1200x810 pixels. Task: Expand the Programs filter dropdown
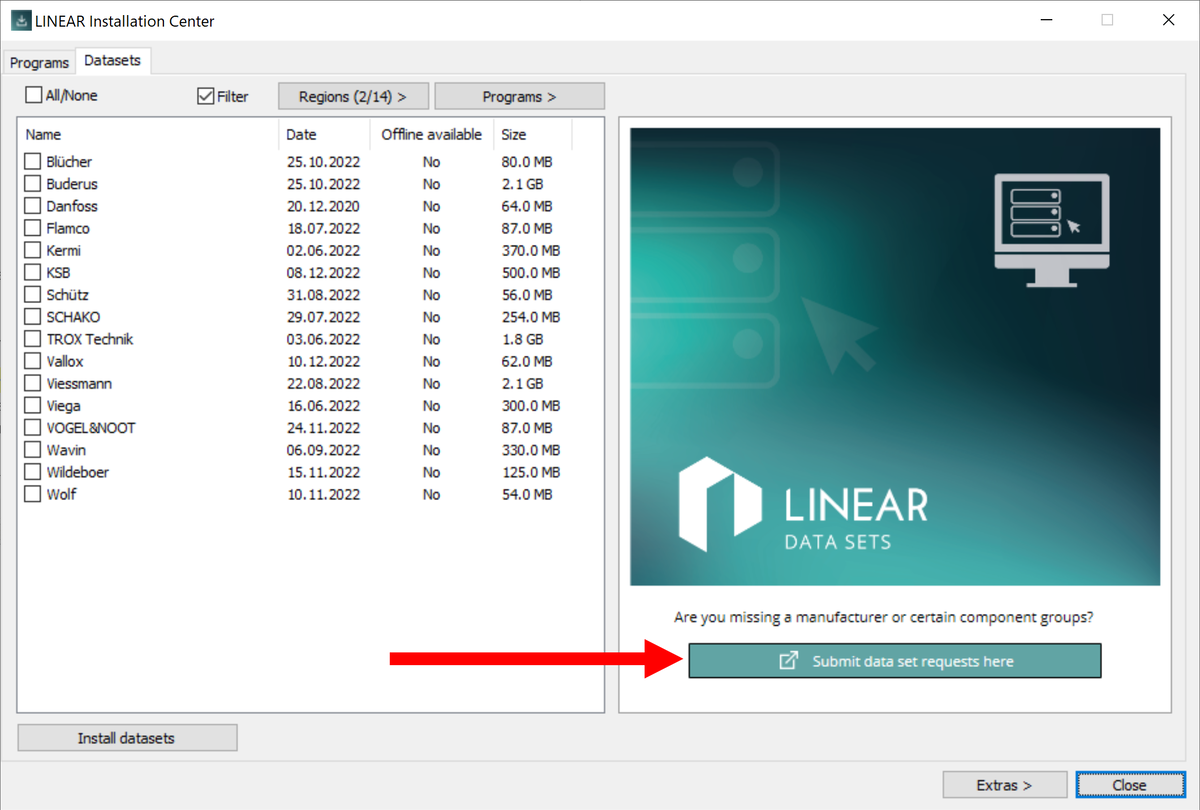[x=520, y=95]
